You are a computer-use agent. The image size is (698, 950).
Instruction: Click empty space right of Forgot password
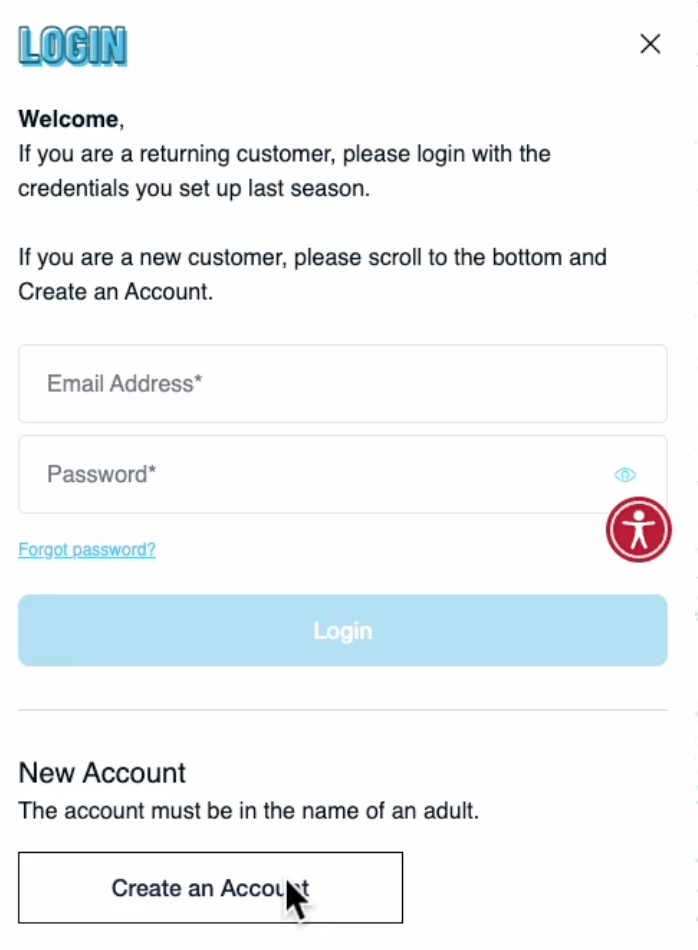pos(376,550)
